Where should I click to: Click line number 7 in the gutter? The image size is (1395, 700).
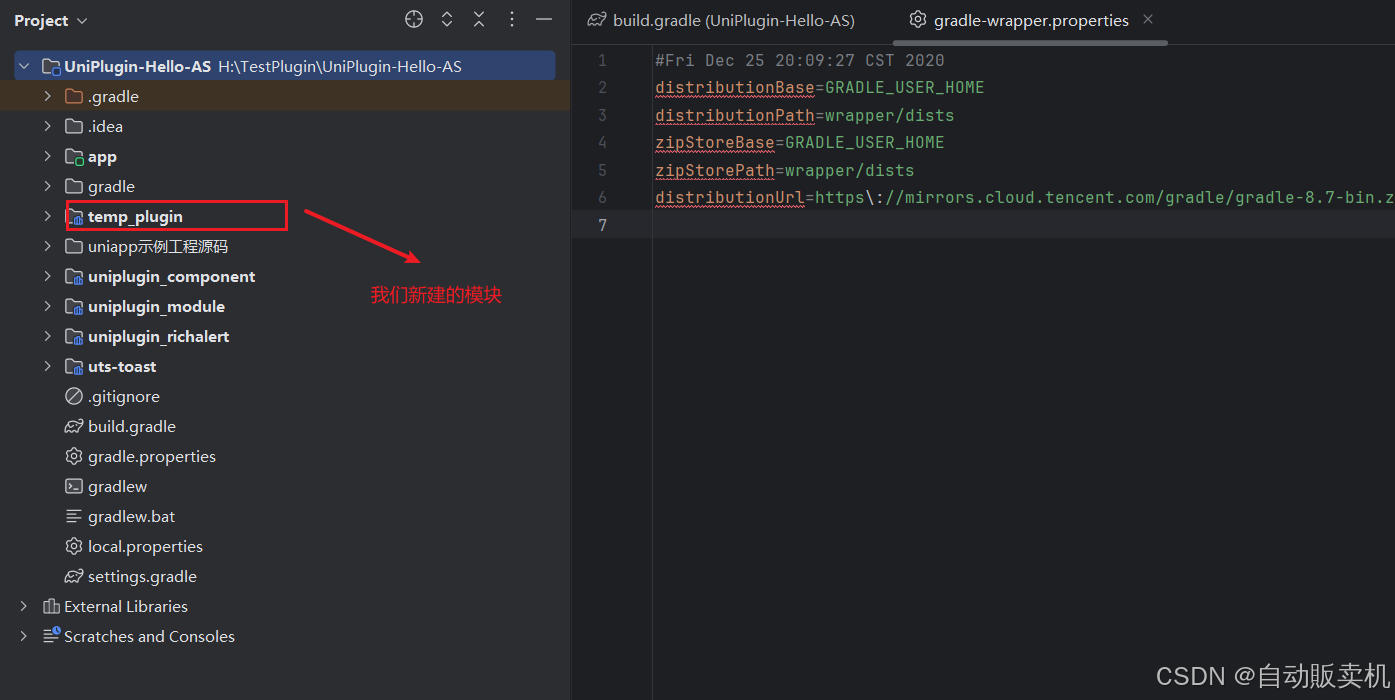pyautogui.click(x=602, y=225)
